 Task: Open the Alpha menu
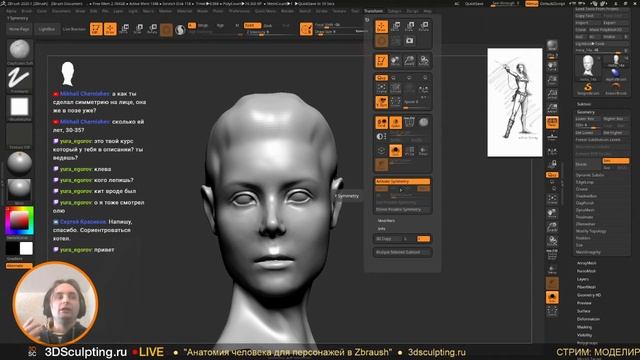click(11, 11)
